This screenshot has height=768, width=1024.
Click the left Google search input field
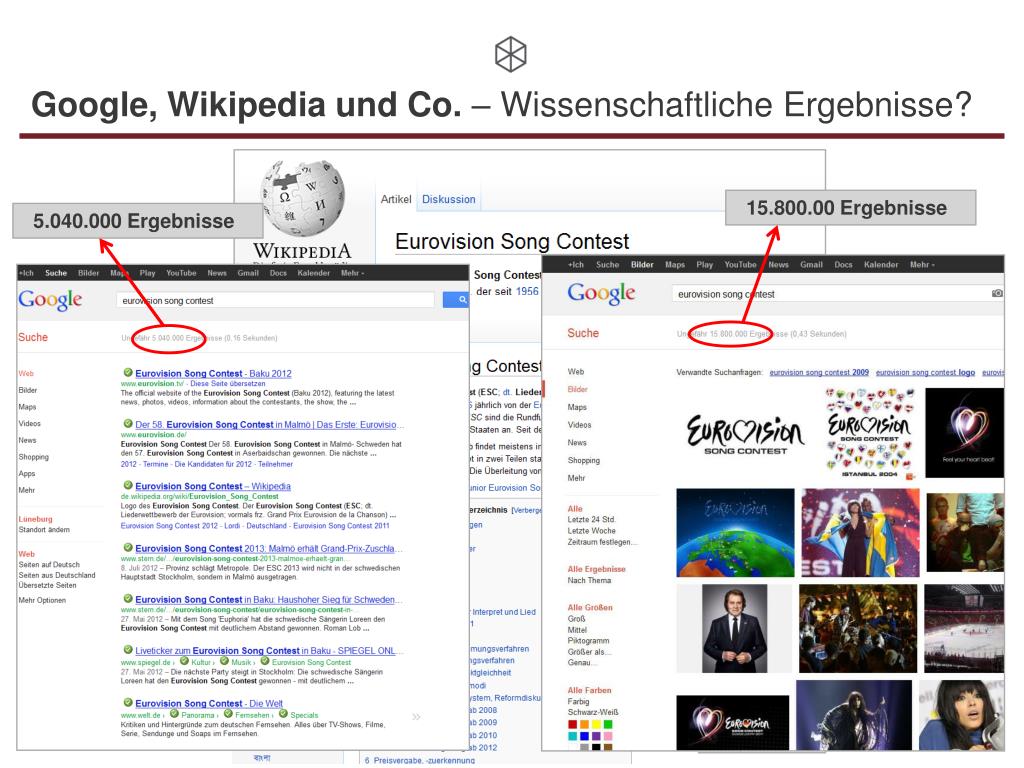coord(275,300)
